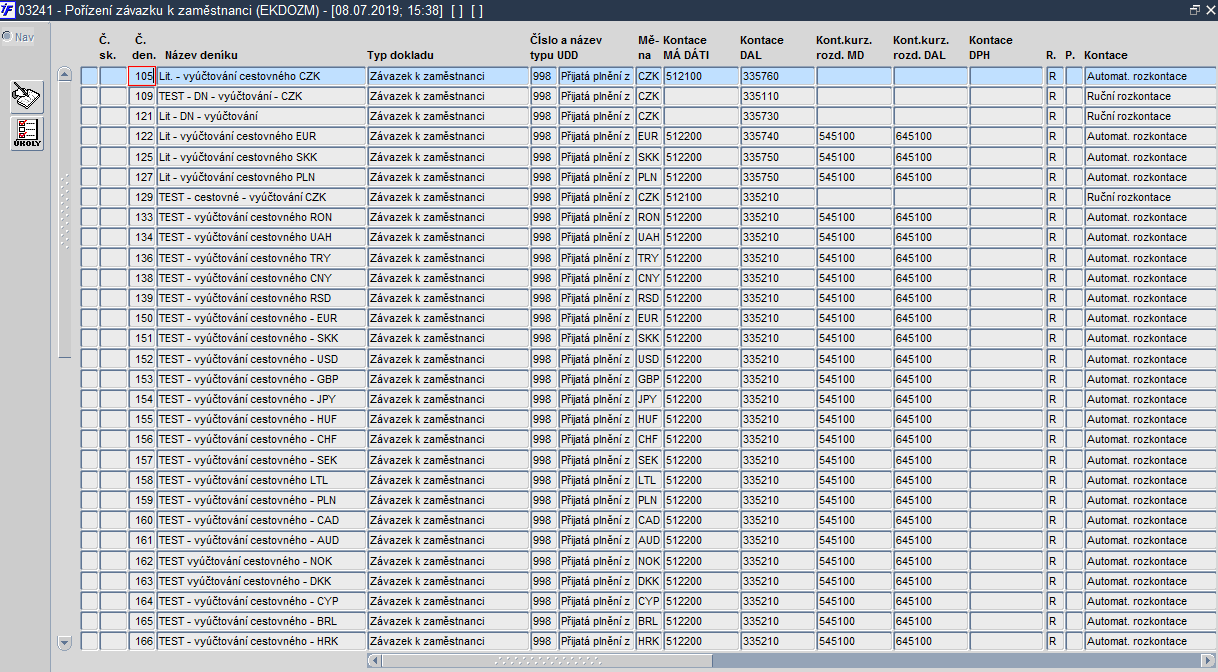Click the Kontace DPH cell in row 105
This screenshot has height=672, width=1218.
(1006, 76)
